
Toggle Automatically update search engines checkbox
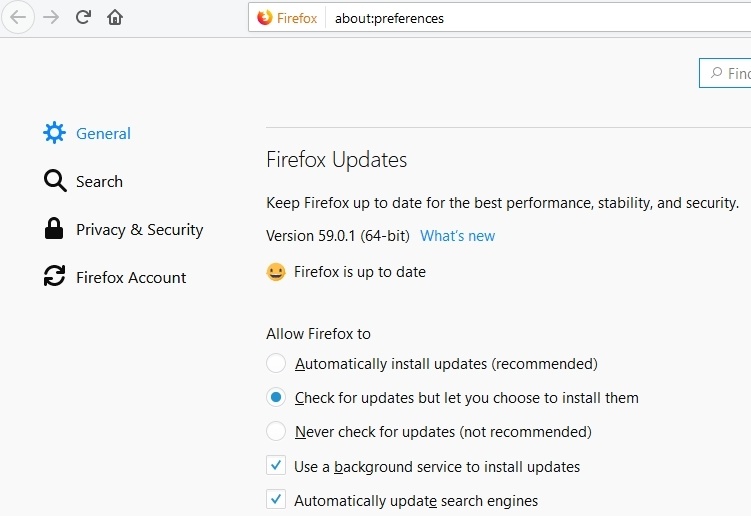click(x=276, y=500)
